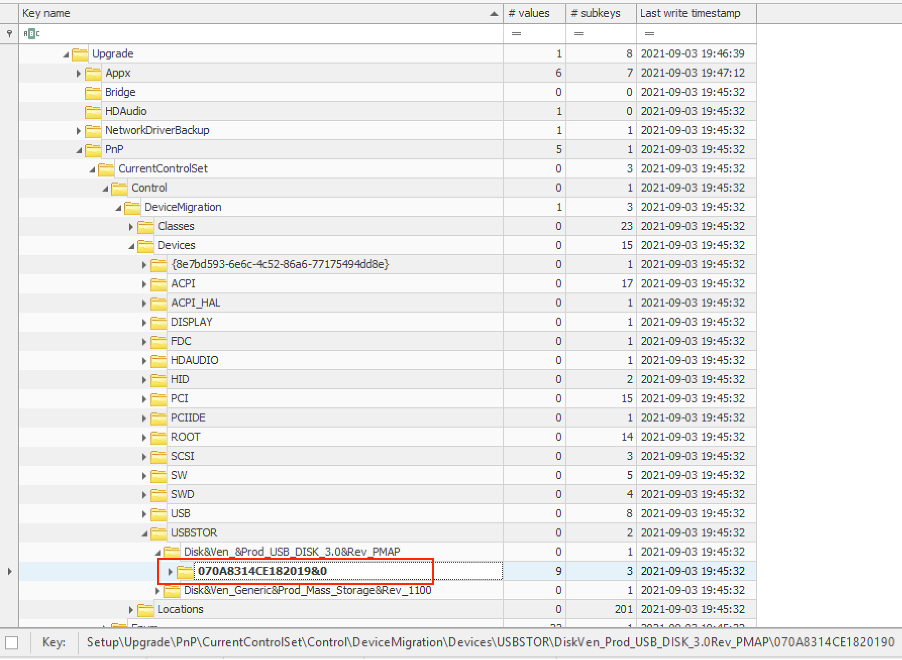Select the PnP folder icon
Image resolution: width=902 pixels, height=660 pixels.
point(93,149)
